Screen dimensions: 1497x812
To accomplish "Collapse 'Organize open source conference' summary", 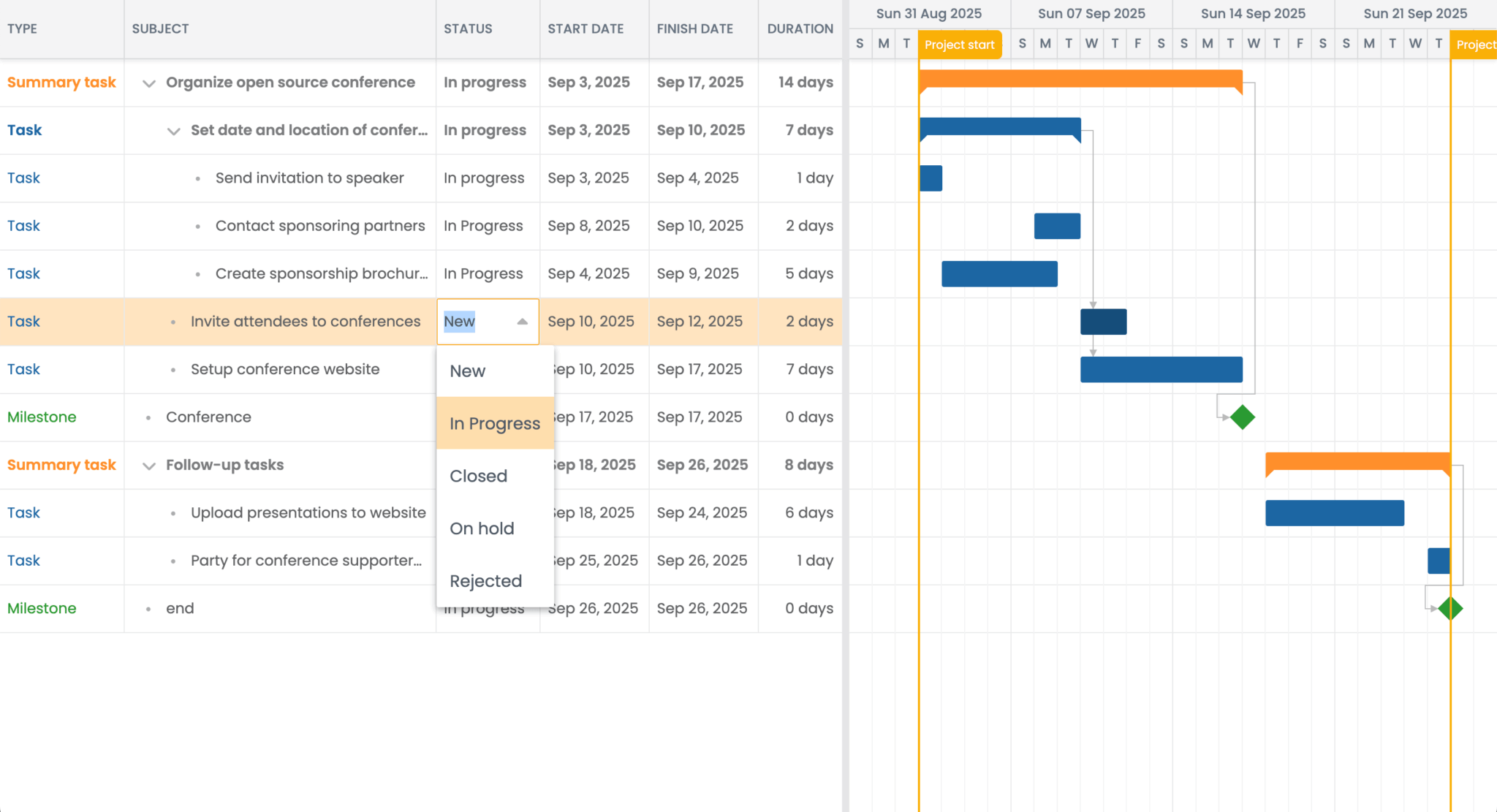I will pos(149,83).
